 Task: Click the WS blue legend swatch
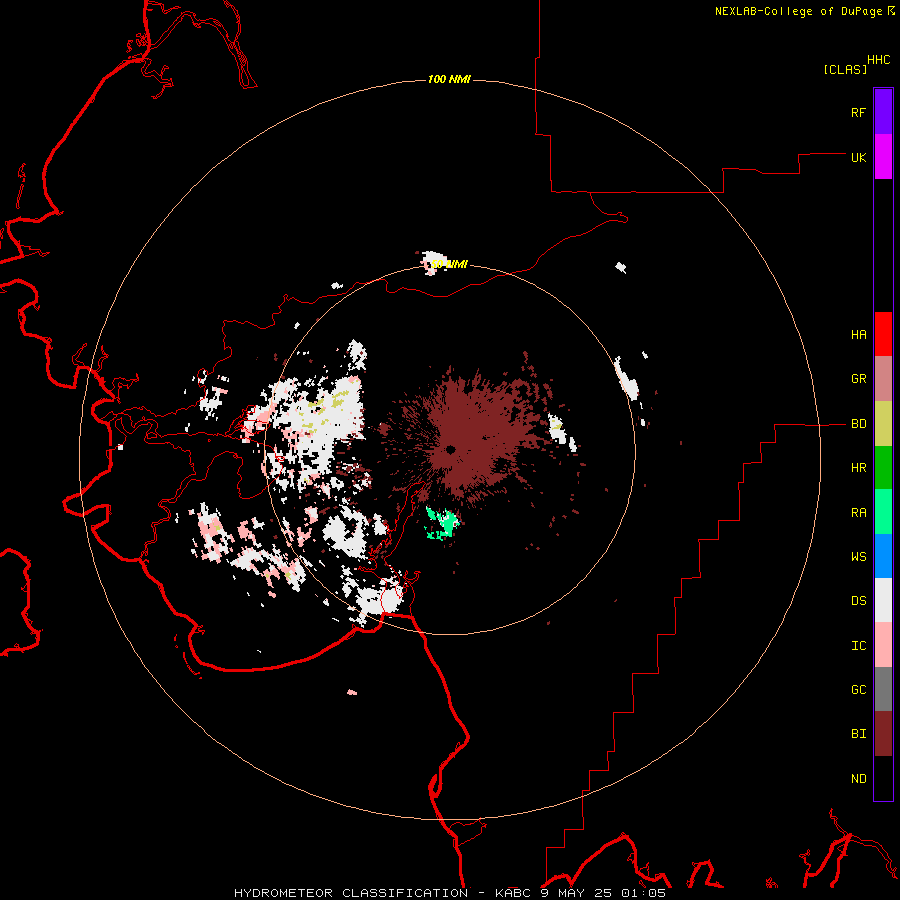(883, 556)
